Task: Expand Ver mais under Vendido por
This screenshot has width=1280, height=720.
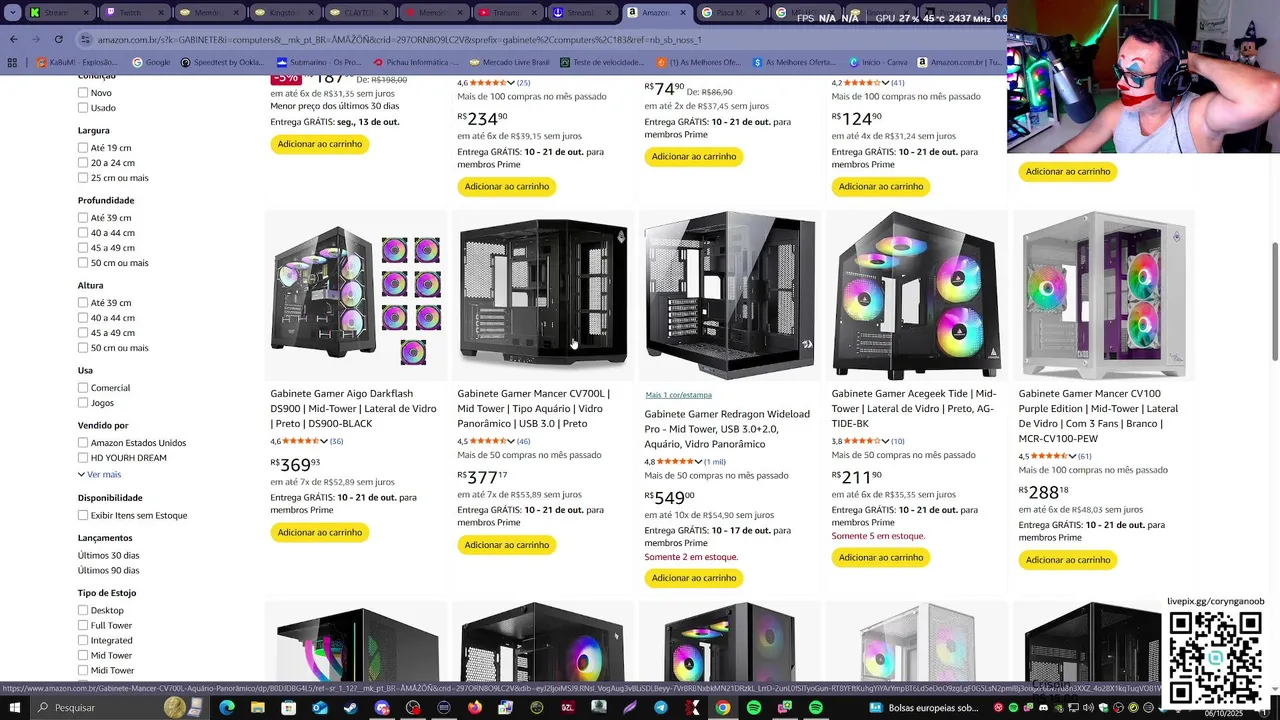Action: click(99, 474)
